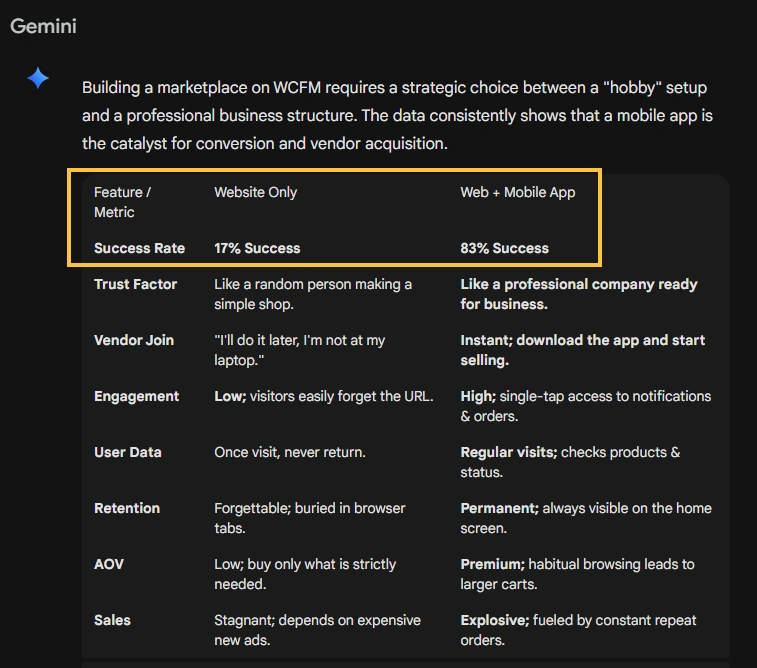Image resolution: width=757 pixels, height=668 pixels.
Task: Select the 'Engagement' row label
Action: point(136,396)
